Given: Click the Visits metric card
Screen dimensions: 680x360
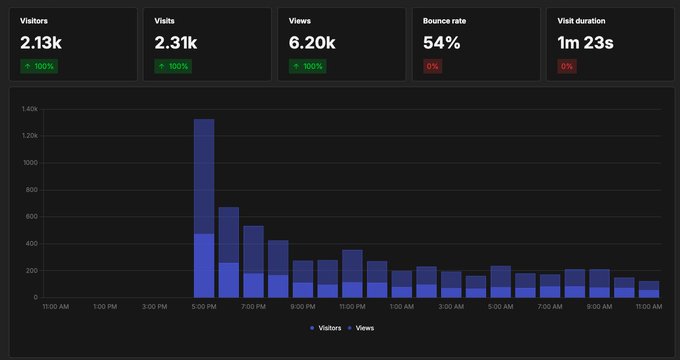Looking at the screenshot, I should tap(207, 44).
